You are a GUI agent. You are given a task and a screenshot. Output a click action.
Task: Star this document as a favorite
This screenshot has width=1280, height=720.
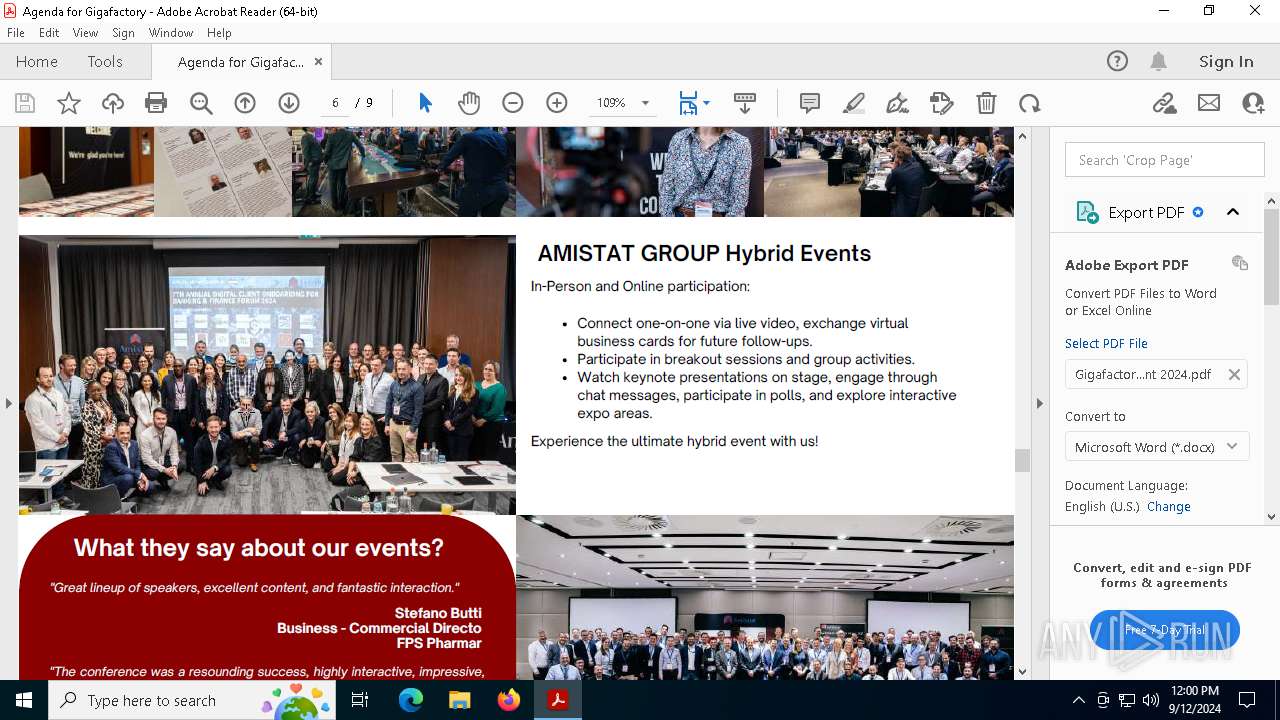point(69,103)
